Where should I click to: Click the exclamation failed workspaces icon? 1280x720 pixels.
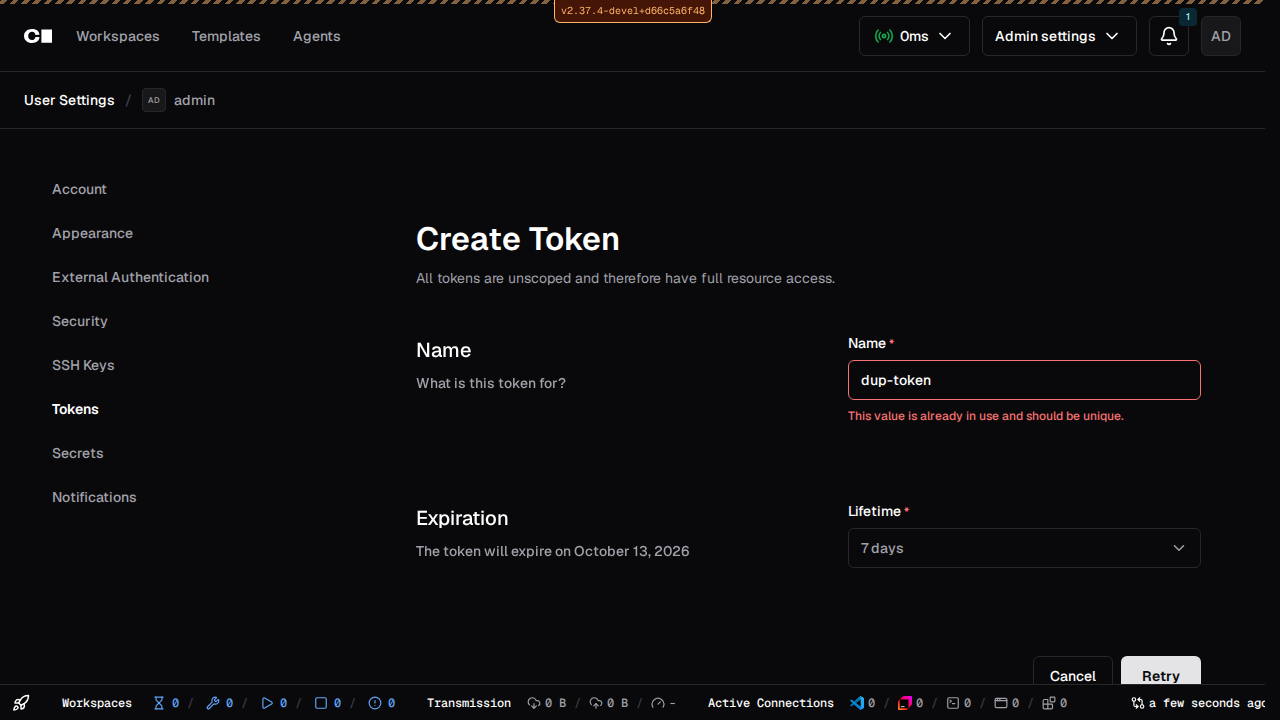(x=375, y=703)
